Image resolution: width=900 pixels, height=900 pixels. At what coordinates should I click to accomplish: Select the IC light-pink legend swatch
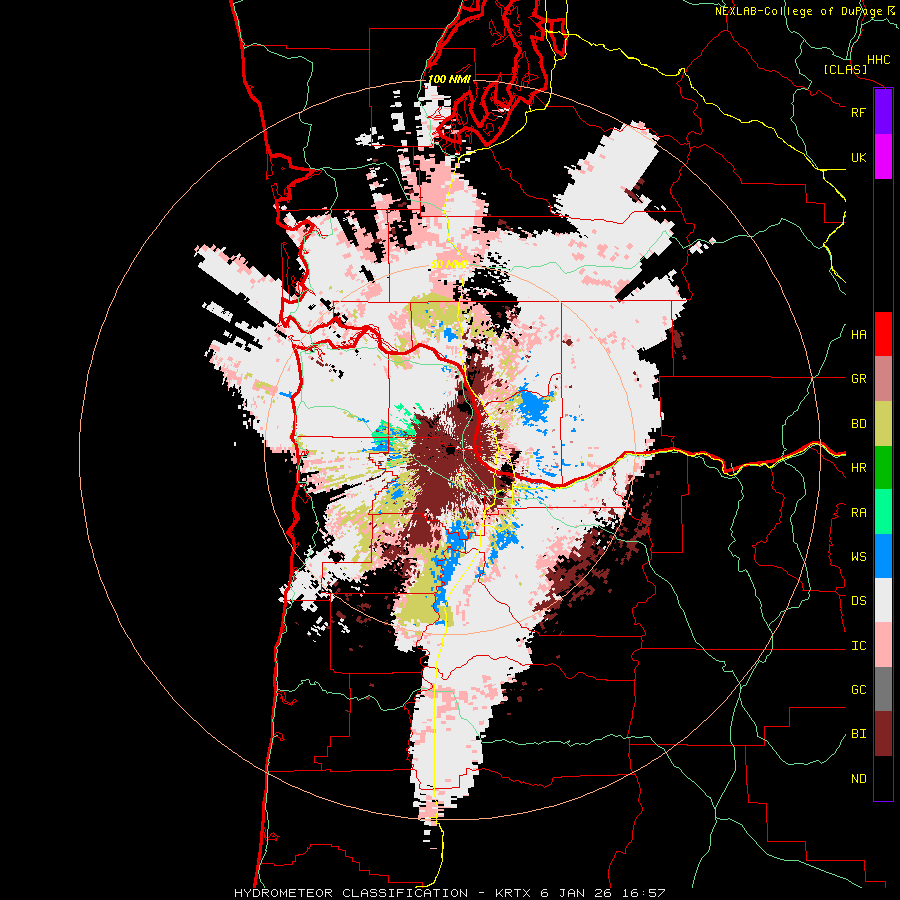pyautogui.click(x=883, y=646)
